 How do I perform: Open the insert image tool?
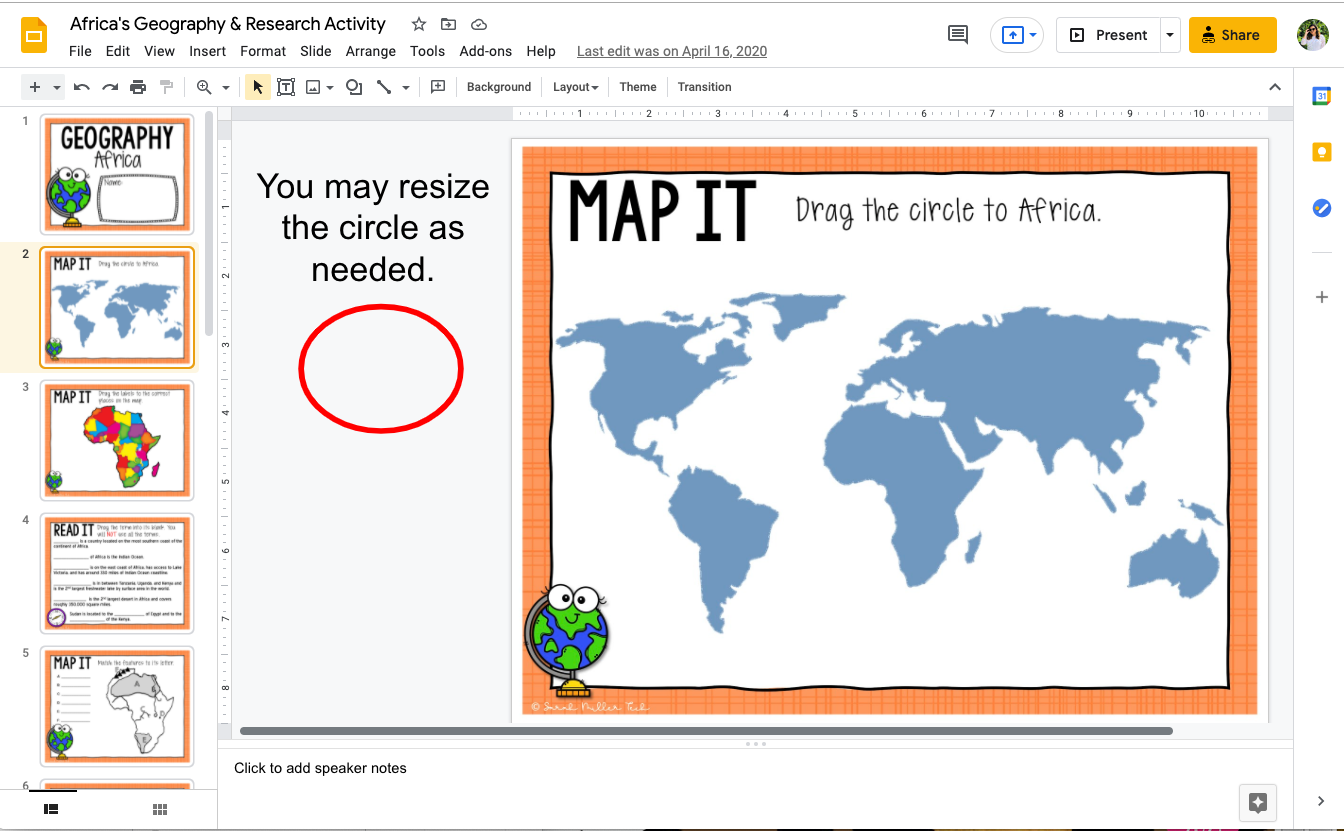313,87
